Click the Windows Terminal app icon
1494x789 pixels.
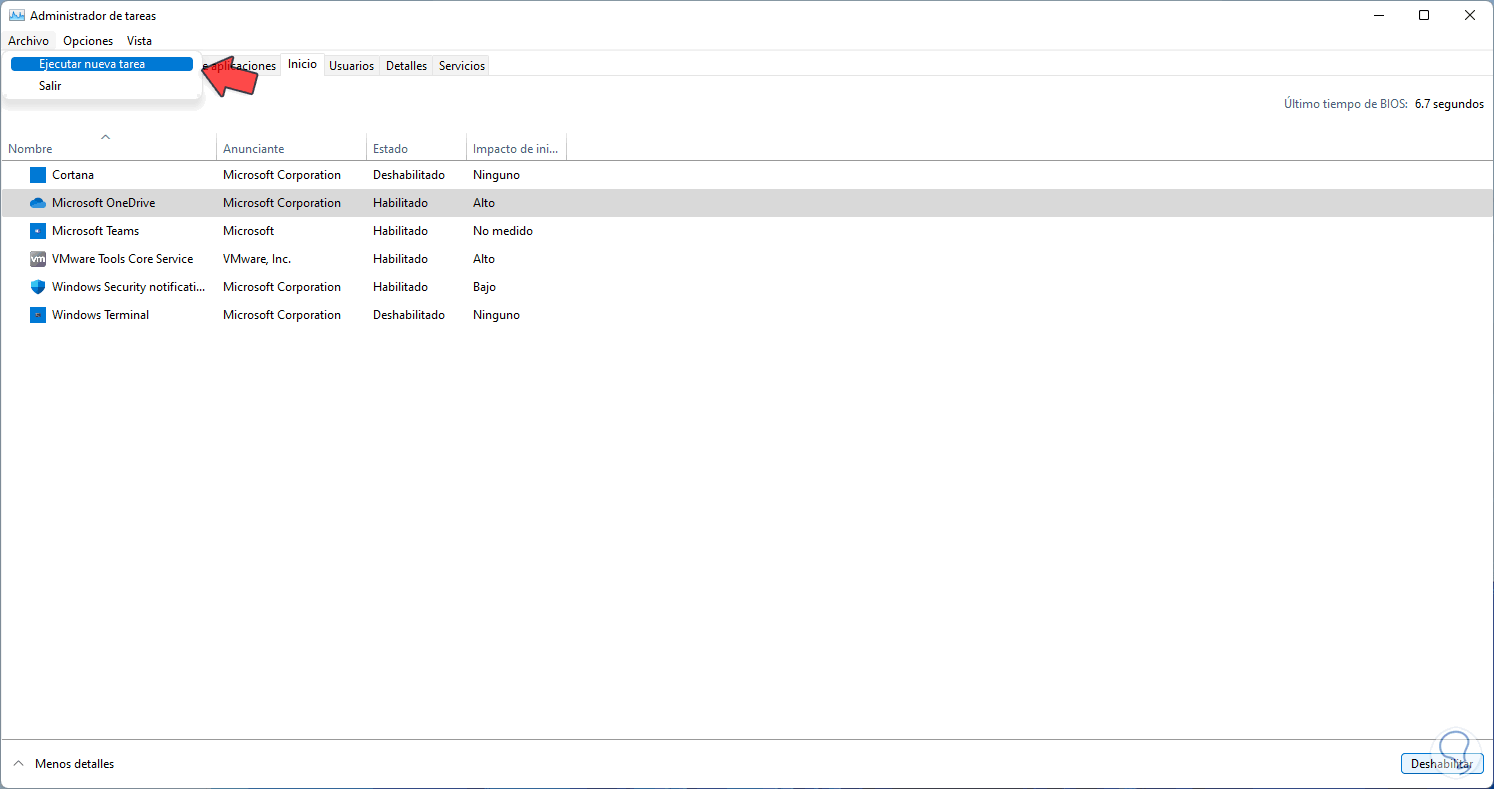point(38,315)
